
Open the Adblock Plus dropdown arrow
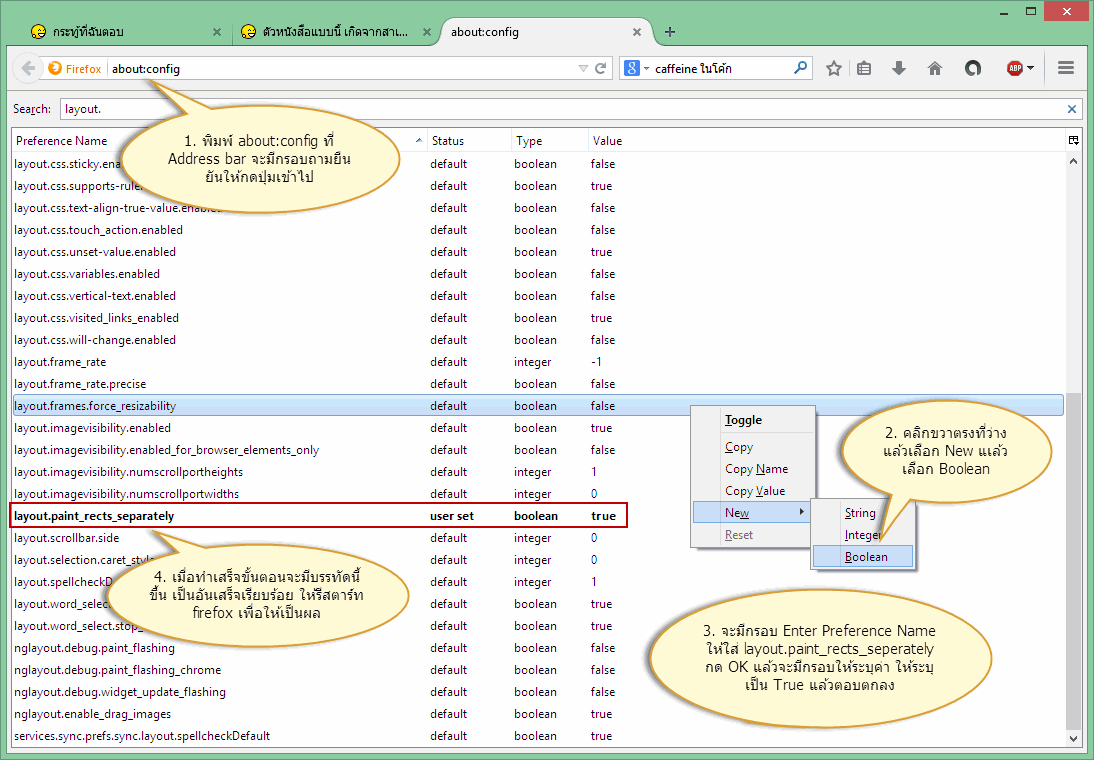(x=1030, y=69)
